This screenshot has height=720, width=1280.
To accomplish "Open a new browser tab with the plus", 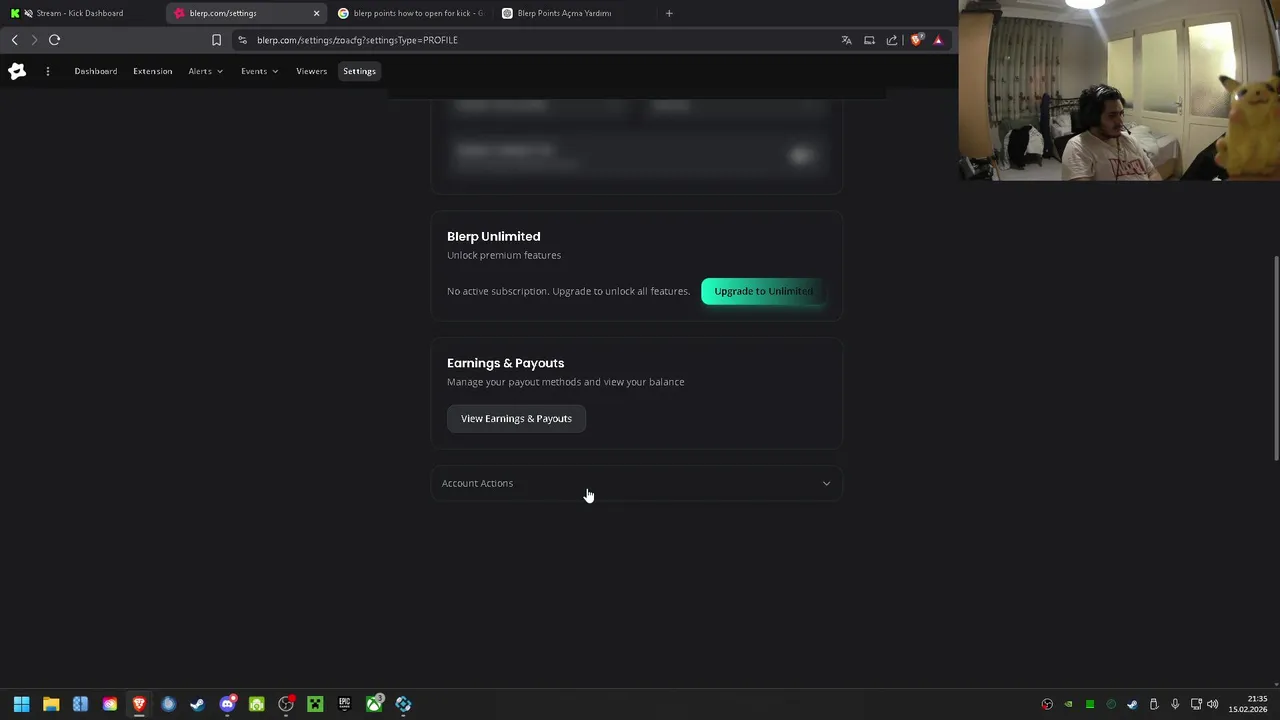I will coord(669,13).
